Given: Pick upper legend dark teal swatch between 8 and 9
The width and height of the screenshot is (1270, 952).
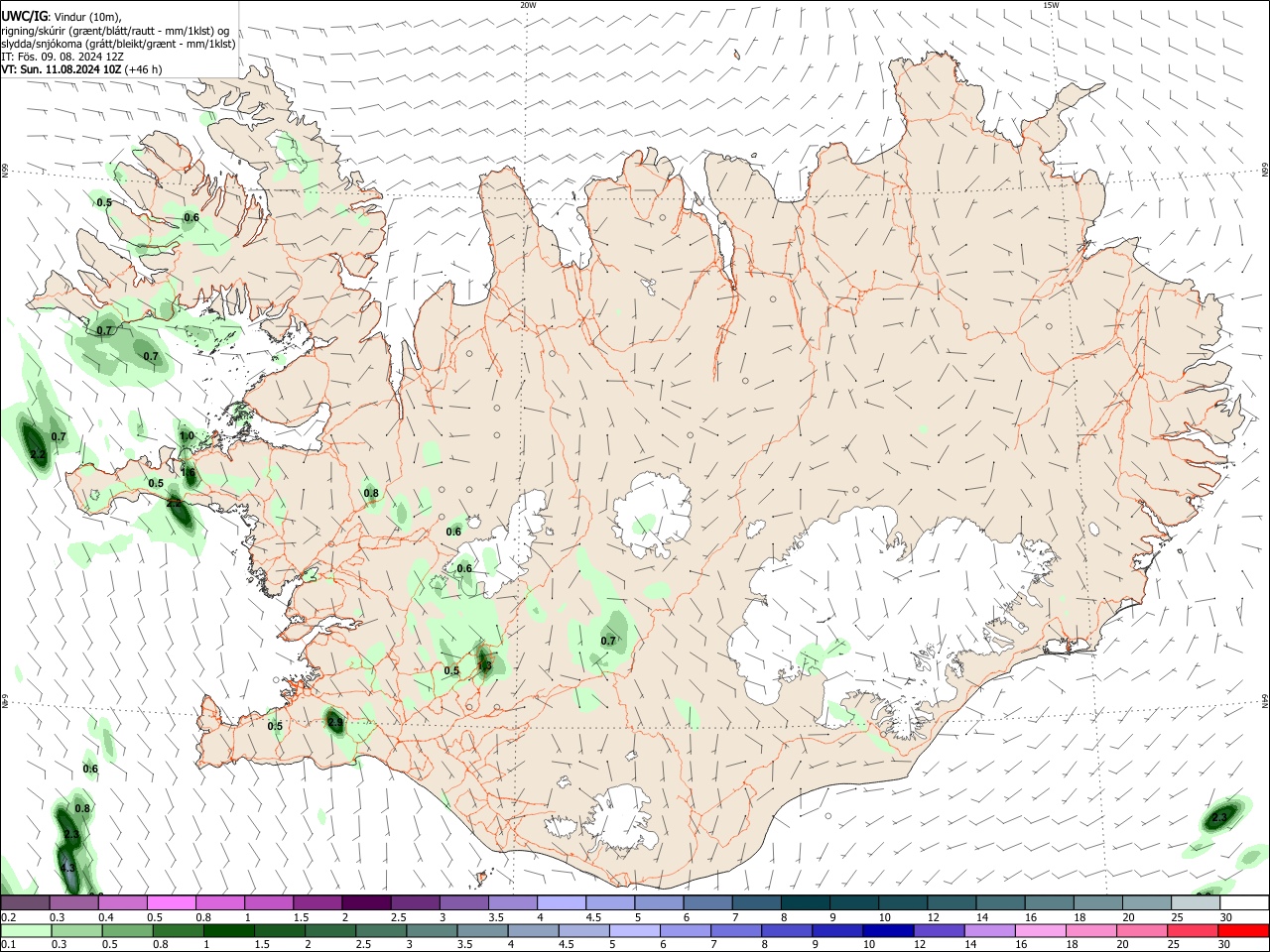Looking at the screenshot, I should click(x=806, y=902).
